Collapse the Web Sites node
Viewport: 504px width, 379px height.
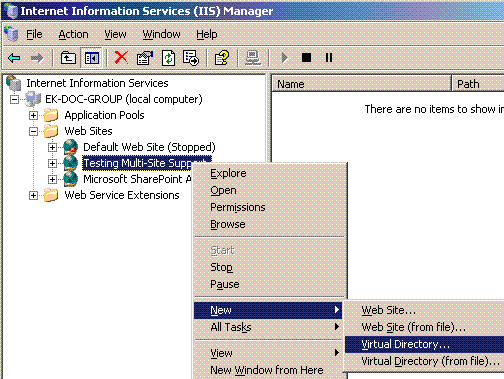coord(33,131)
